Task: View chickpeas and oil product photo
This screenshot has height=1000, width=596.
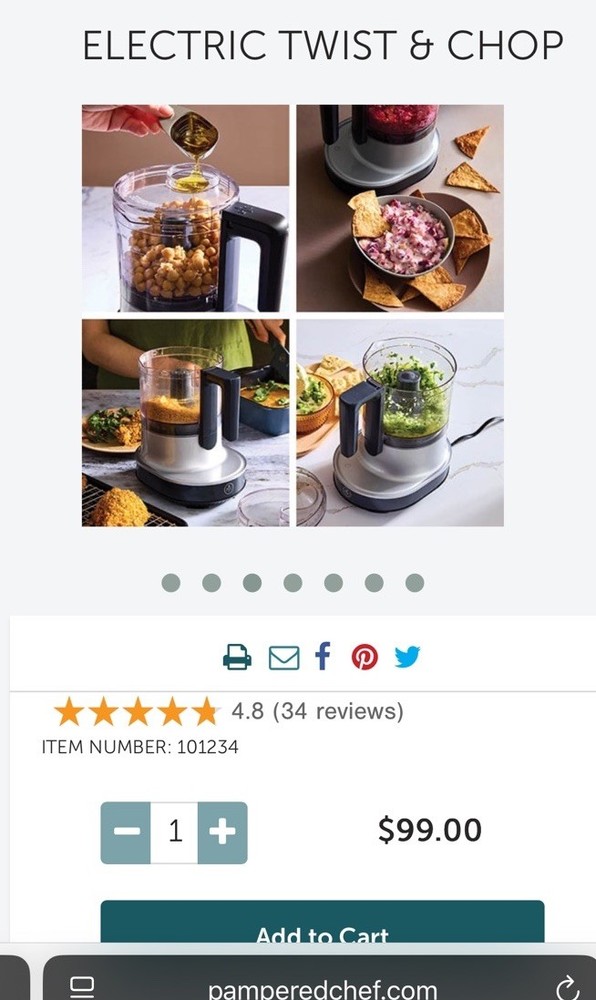Action: (x=185, y=209)
